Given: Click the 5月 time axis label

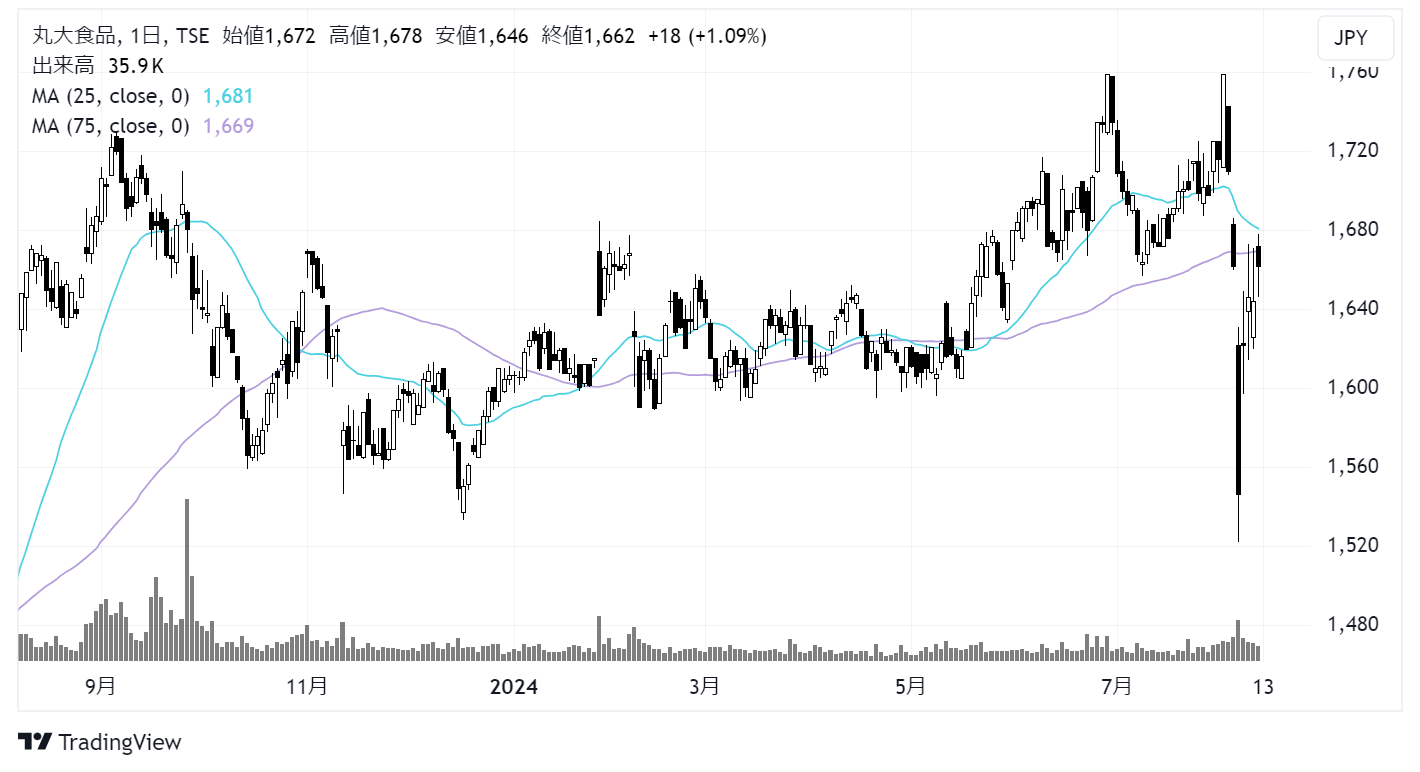Looking at the screenshot, I should pos(911,687).
